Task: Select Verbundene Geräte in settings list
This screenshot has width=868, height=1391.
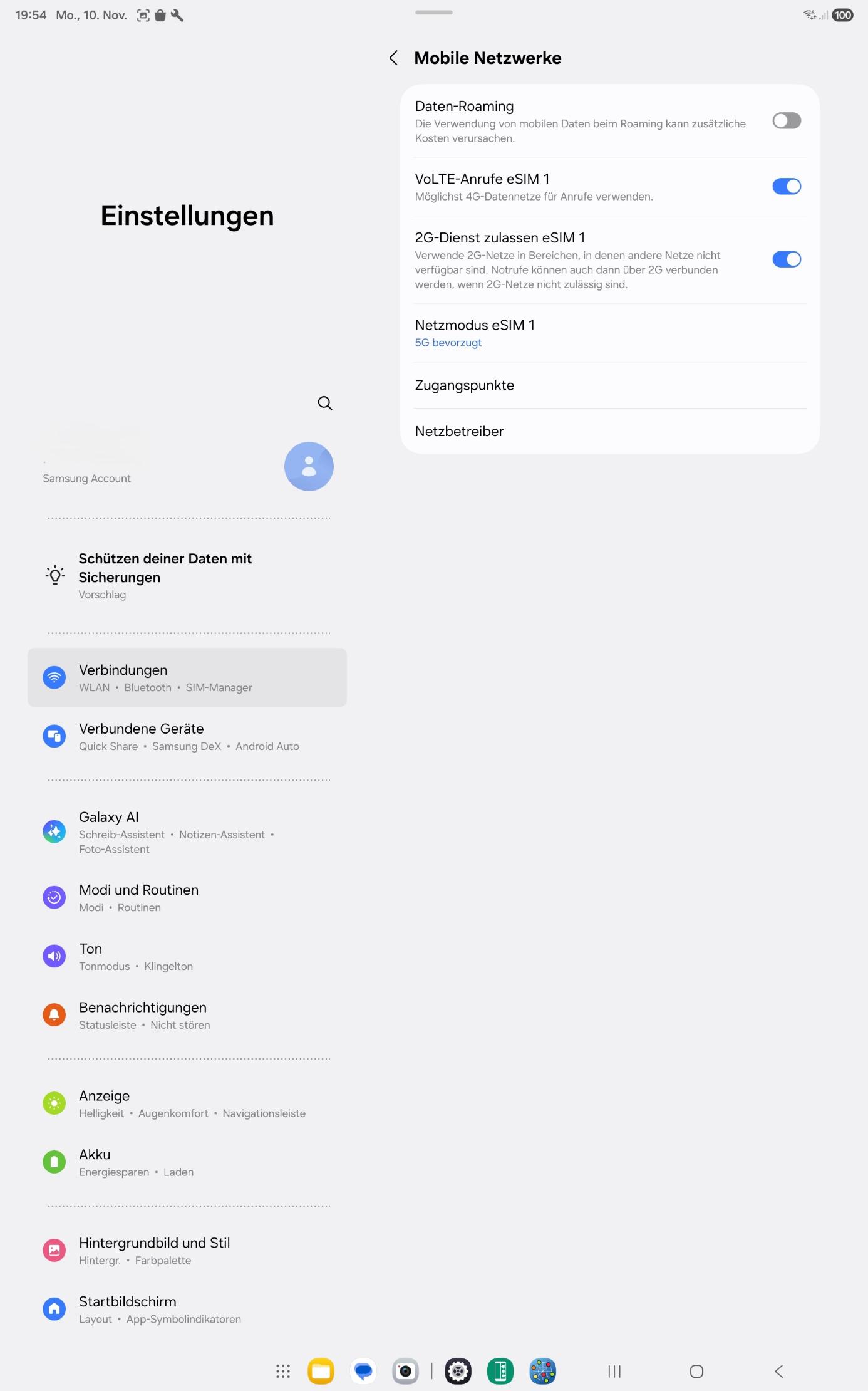Action: coord(187,736)
